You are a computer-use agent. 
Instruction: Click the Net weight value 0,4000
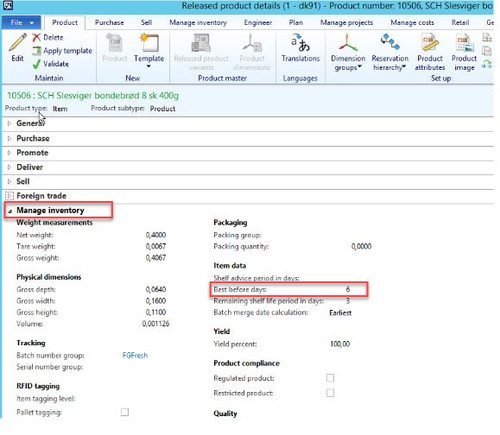click(156, 235)
